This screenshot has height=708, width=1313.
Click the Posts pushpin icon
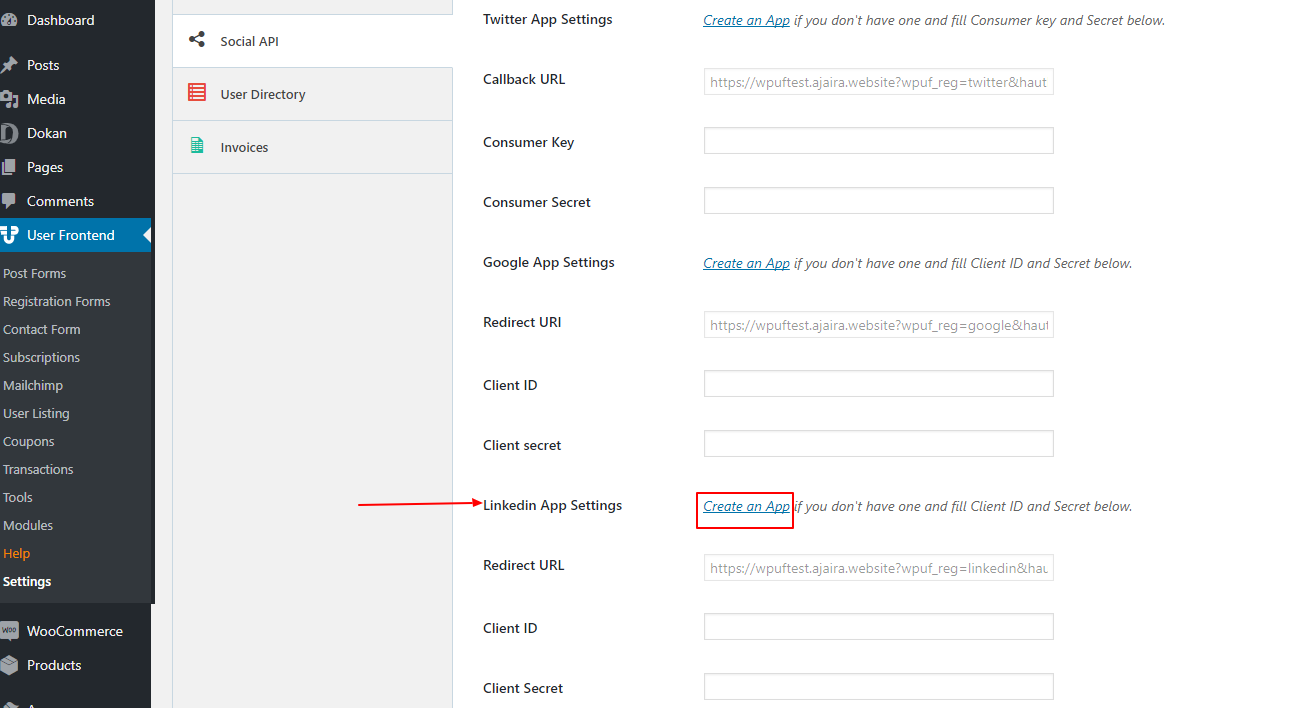coord(9,65)
